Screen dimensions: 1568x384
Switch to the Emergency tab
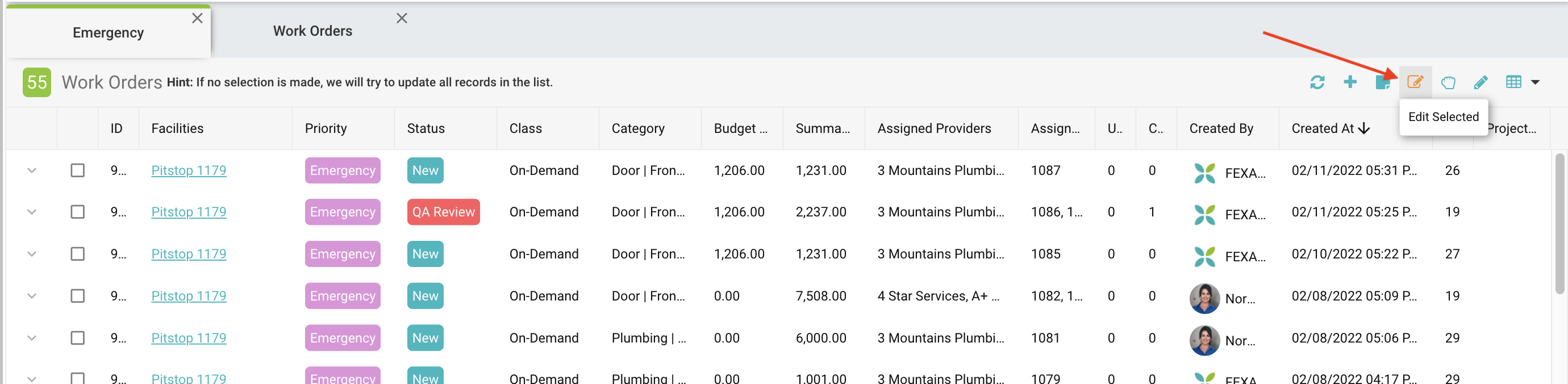click(x=109, y=32)
